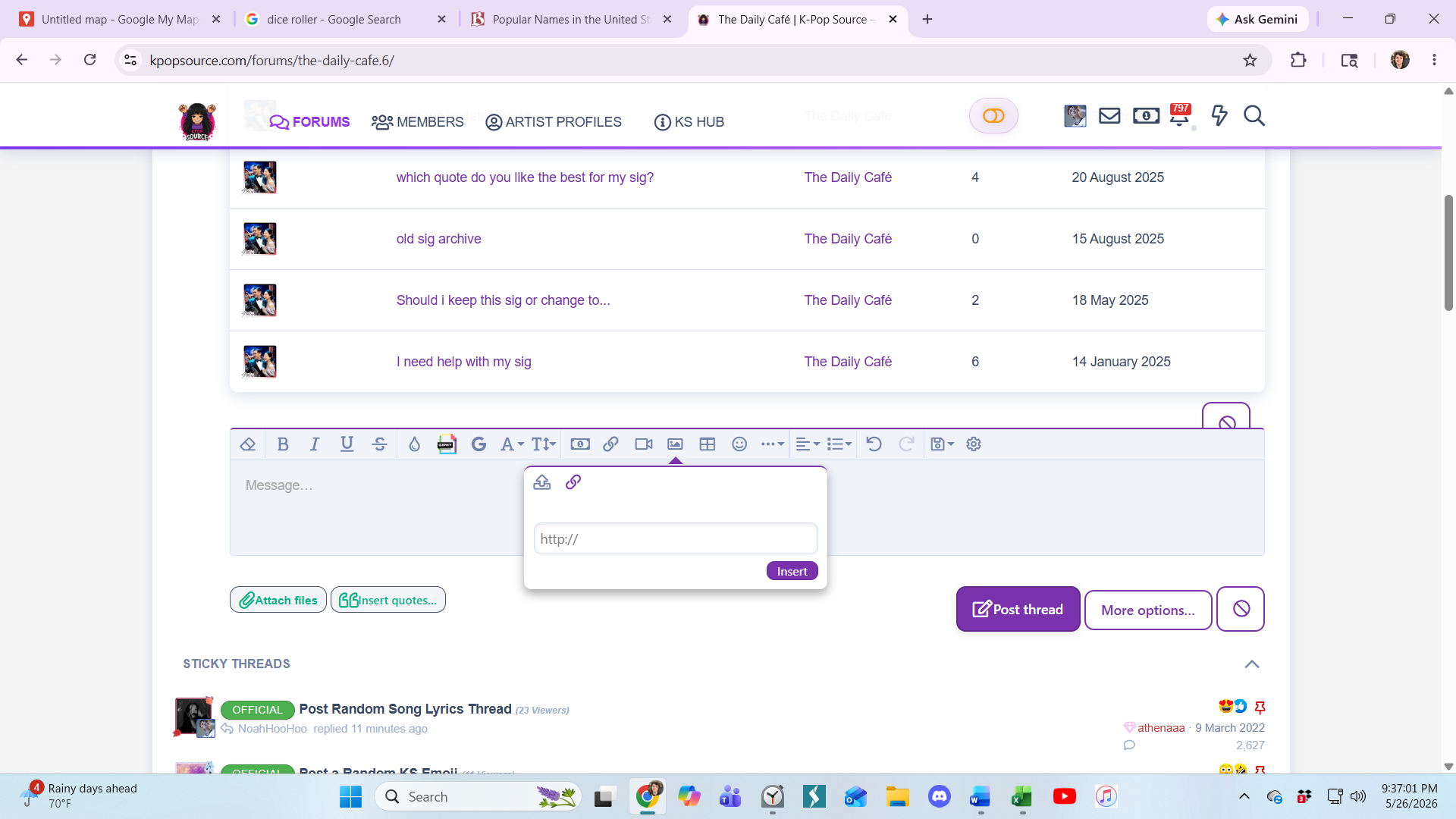Screen dimensions: 1456x819
Task: Click the K-Pop Source site logo
Action: point(197,121)
